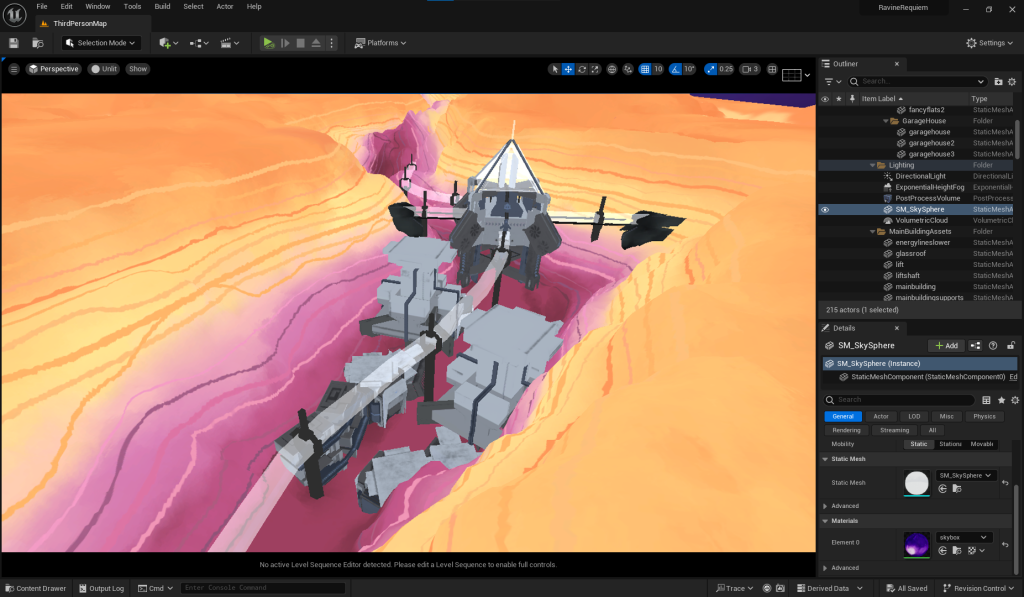Open the Browse content icon beside Save

38,43
